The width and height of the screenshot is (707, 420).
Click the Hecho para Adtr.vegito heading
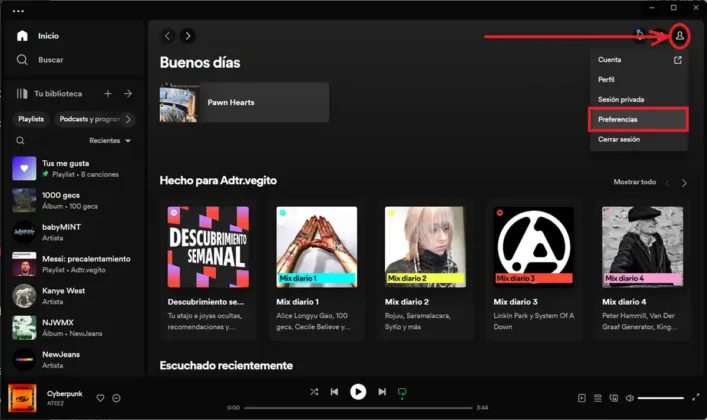[x=218, y=180]
